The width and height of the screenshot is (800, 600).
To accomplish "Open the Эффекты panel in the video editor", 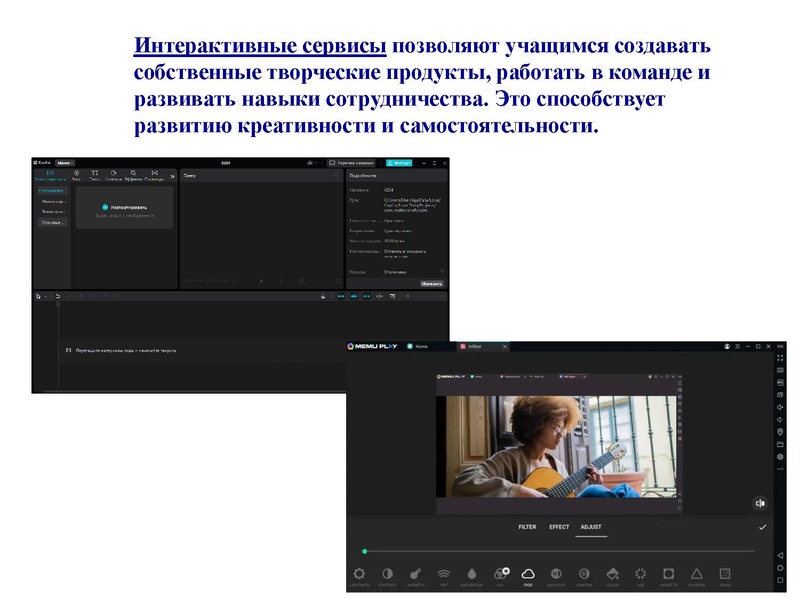I will coord(132,173).
